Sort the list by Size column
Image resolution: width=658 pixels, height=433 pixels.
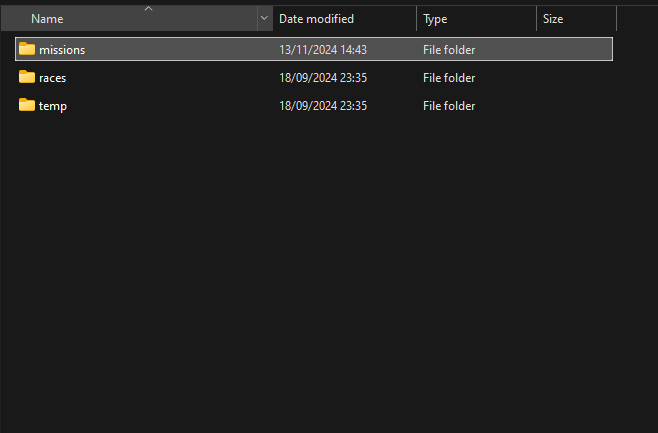point(553,19)
